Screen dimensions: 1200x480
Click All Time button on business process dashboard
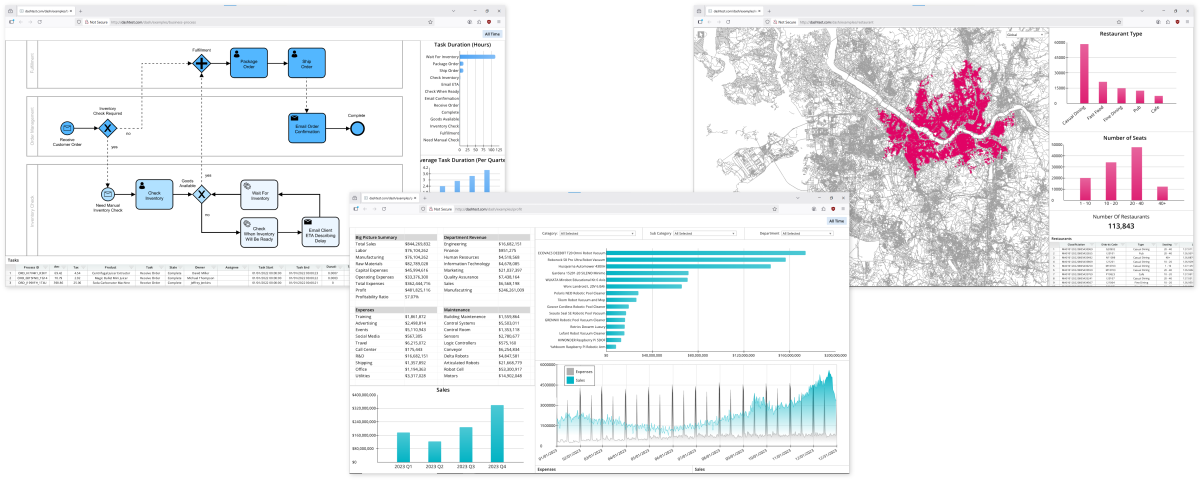click(492, 33)
